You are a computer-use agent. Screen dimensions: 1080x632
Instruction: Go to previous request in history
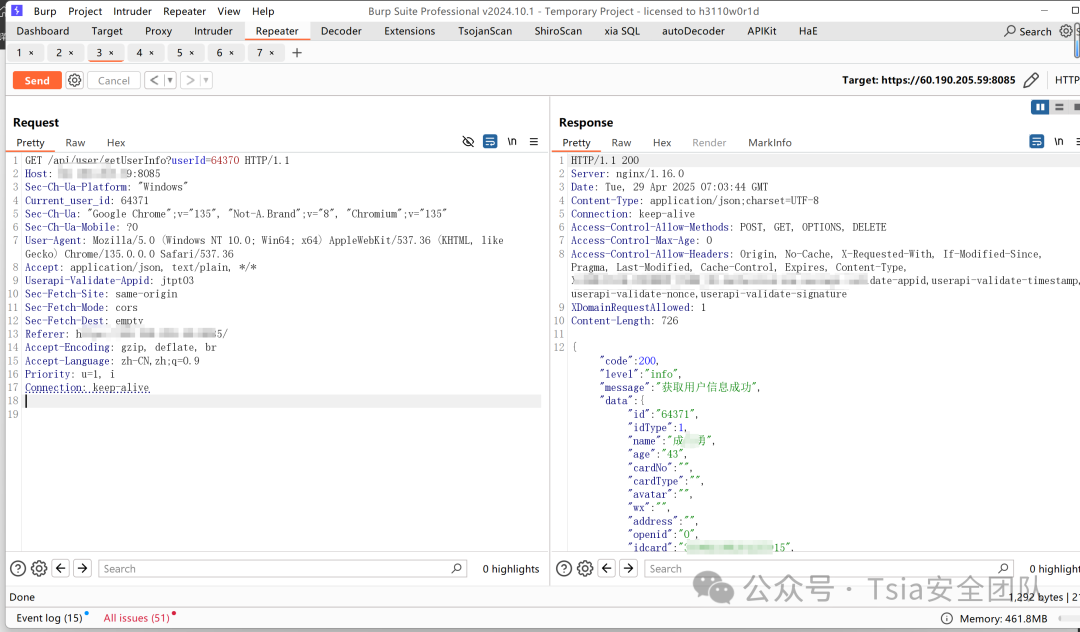[x=154, y=81]
